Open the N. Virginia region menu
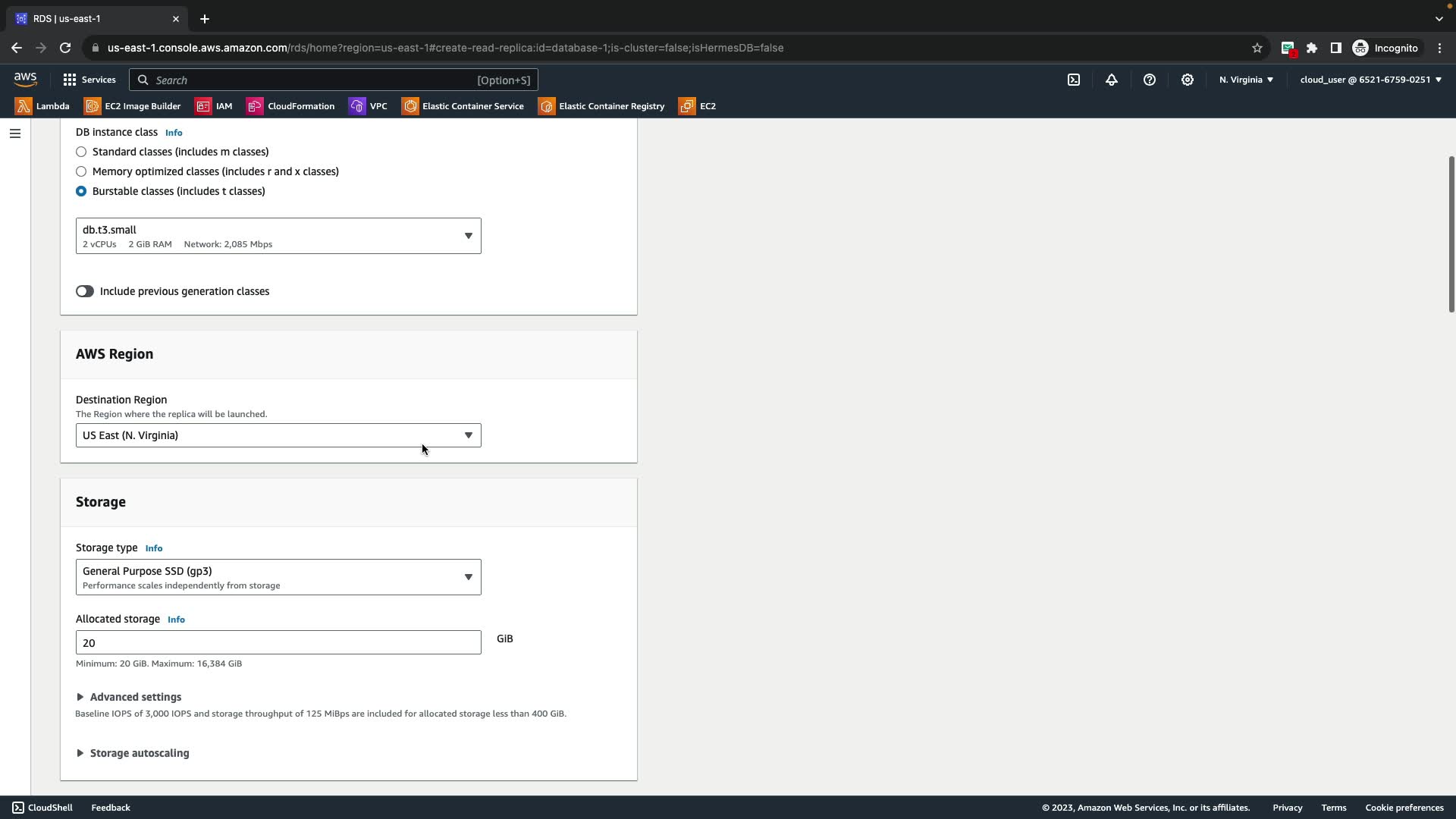The image size is (1456, 819). [1246, 80]
